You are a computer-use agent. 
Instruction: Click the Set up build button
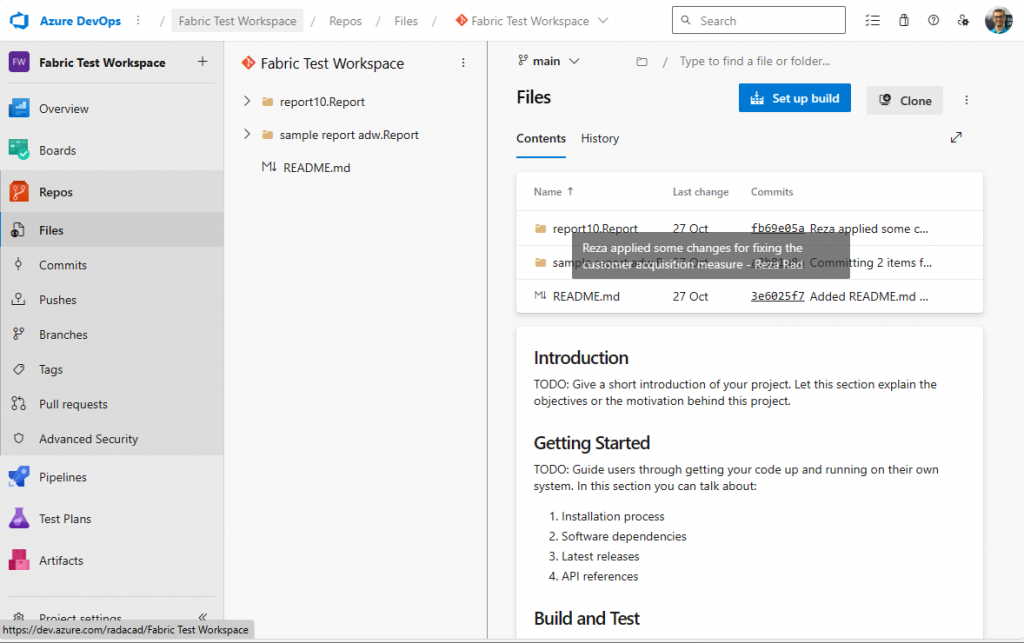tap(794, 98)
